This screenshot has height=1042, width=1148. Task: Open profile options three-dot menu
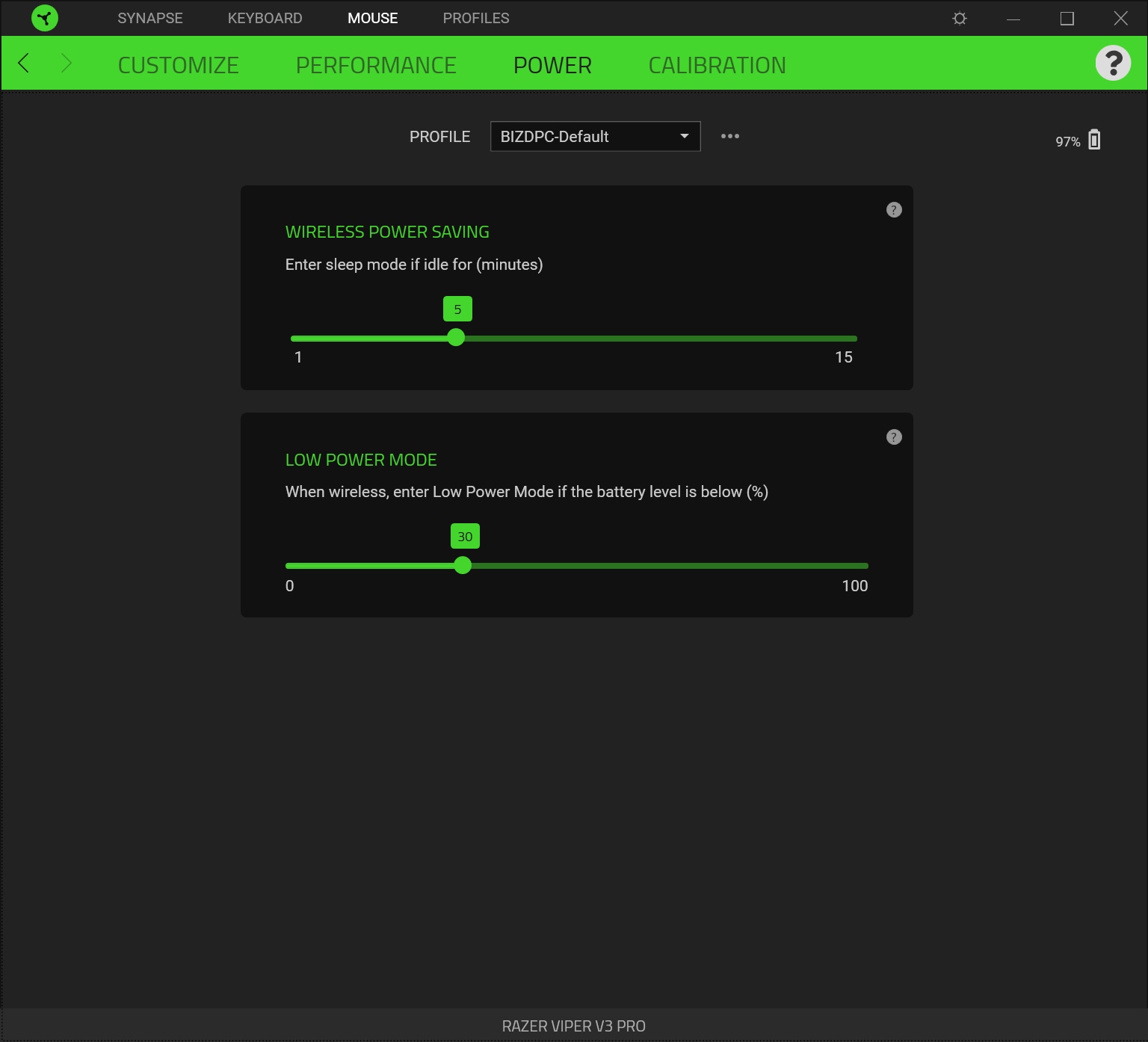(x=729, y=136)
